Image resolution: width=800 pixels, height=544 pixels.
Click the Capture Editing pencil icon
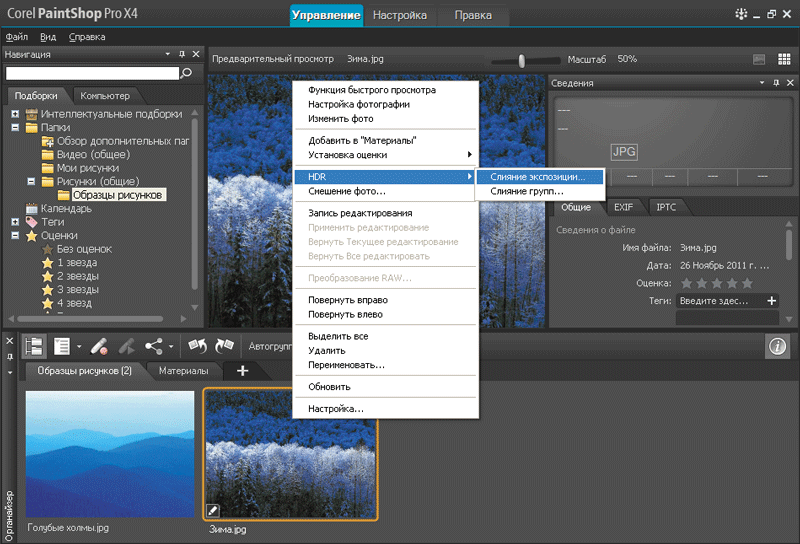99,346
